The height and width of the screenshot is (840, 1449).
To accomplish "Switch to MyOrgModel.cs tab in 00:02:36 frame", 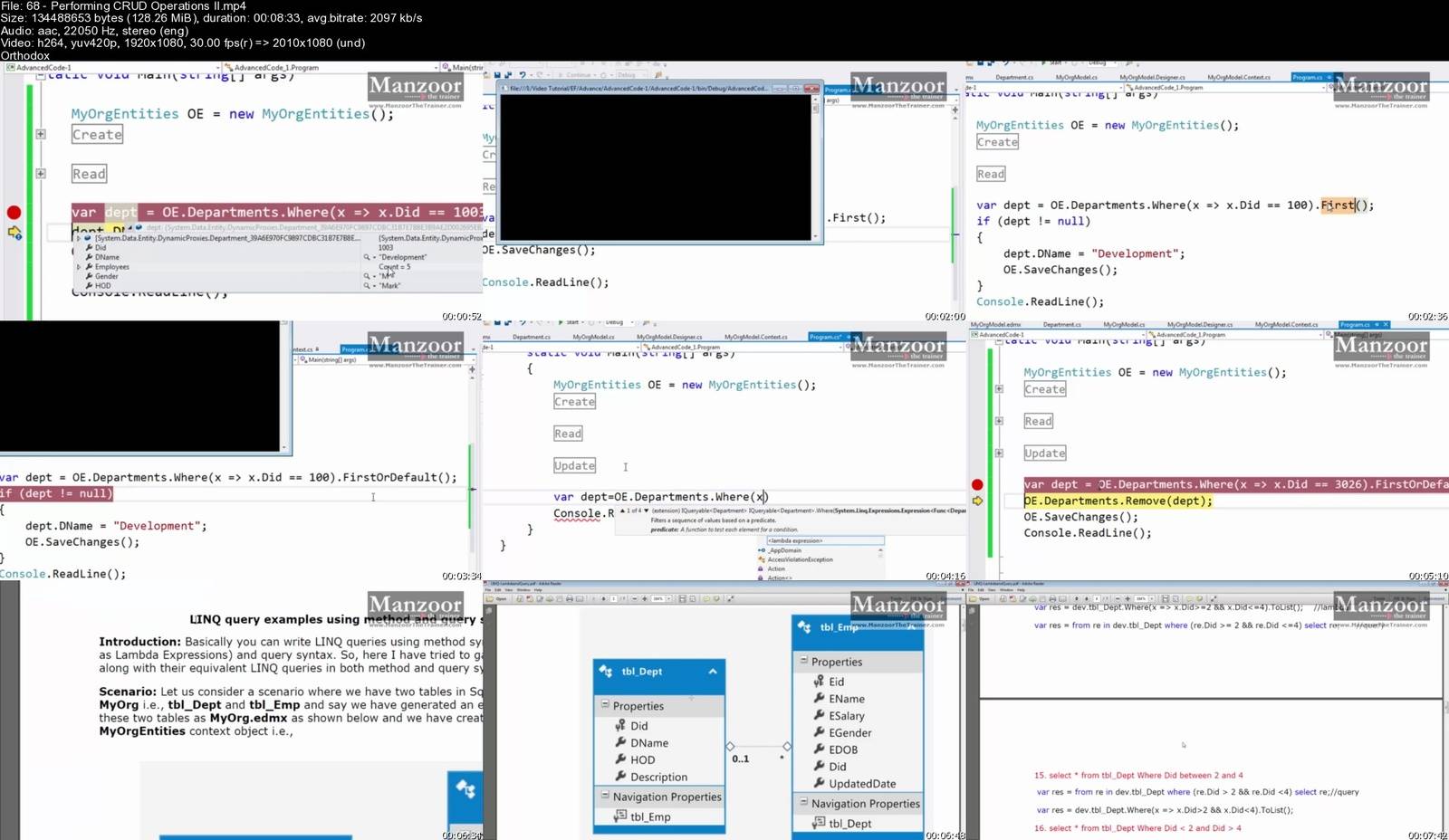I will coord(1076,77).
